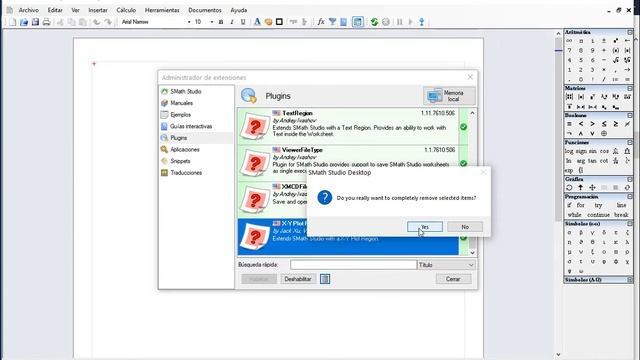Click the background color palette icon

(268, 22)
